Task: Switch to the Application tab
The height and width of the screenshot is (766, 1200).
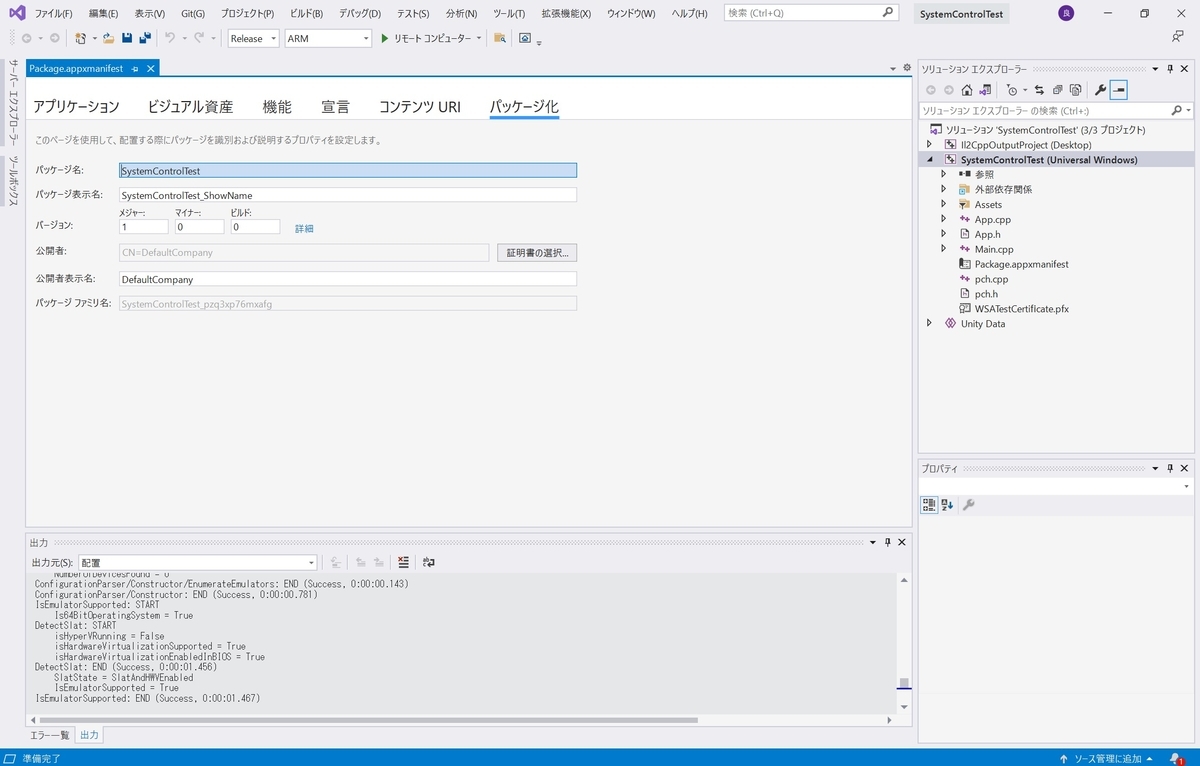Action: pyautogui.click(x=76, y=107)
